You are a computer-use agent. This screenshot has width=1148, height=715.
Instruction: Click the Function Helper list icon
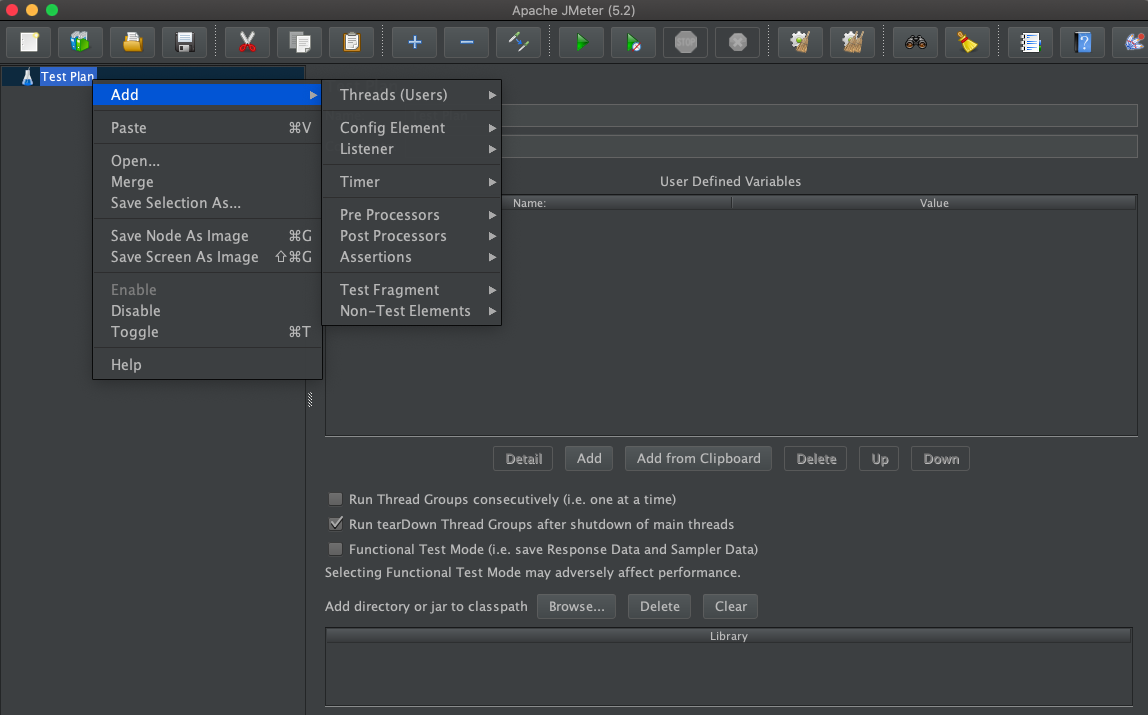[1030, 42]
